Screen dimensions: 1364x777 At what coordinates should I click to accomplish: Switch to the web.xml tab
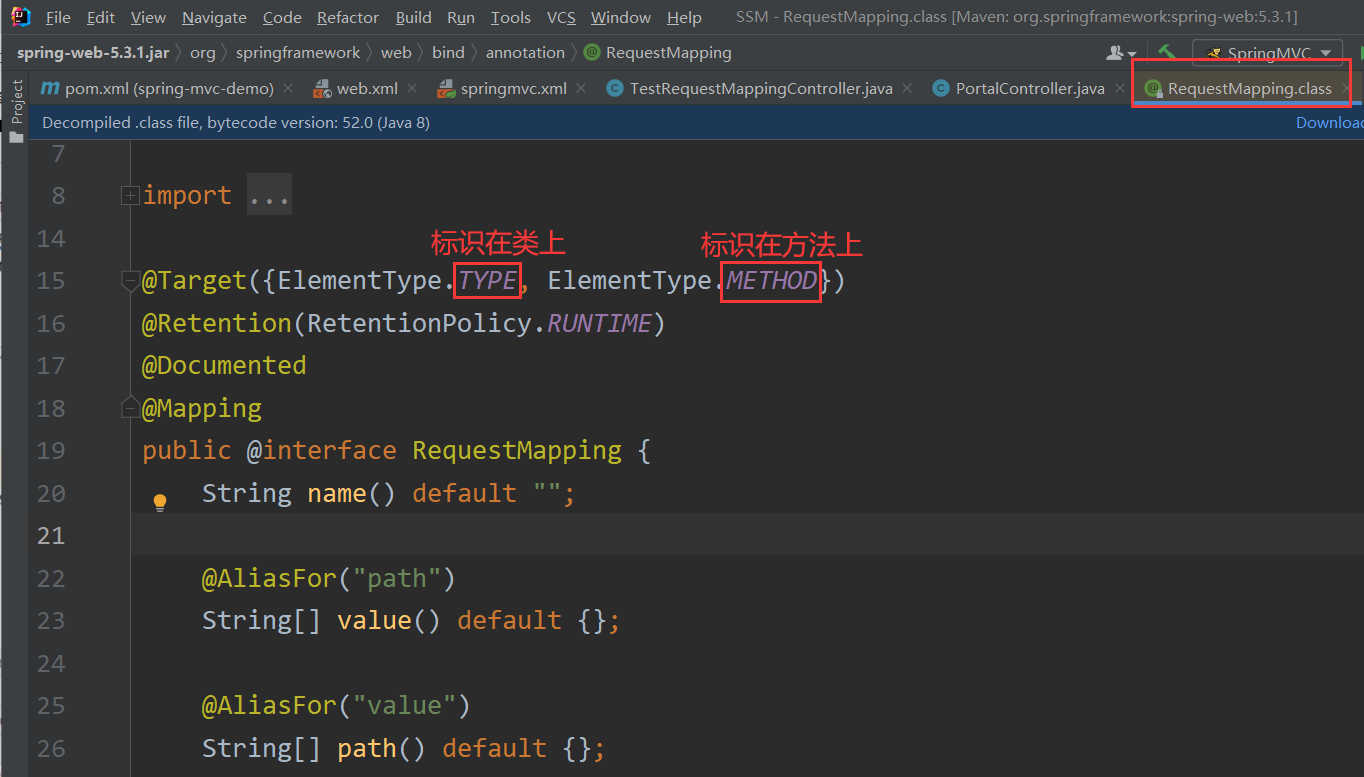(x=366, y=89)
